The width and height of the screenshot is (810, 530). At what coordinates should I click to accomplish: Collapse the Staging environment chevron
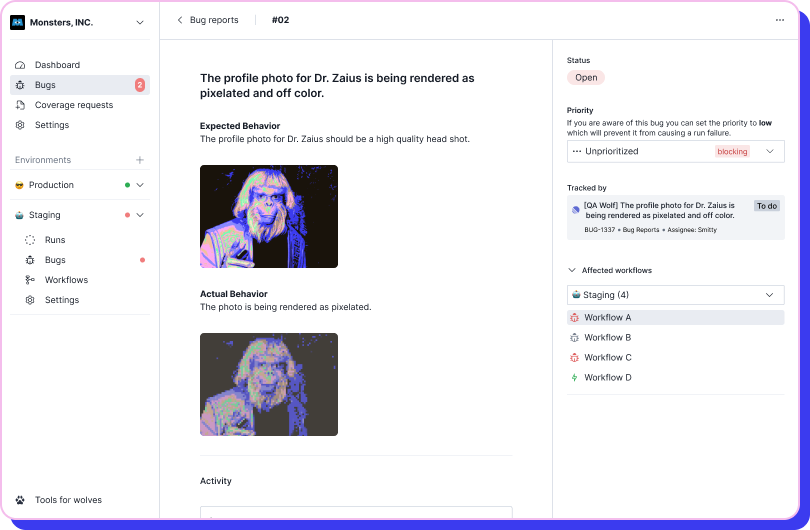[140, 215]
